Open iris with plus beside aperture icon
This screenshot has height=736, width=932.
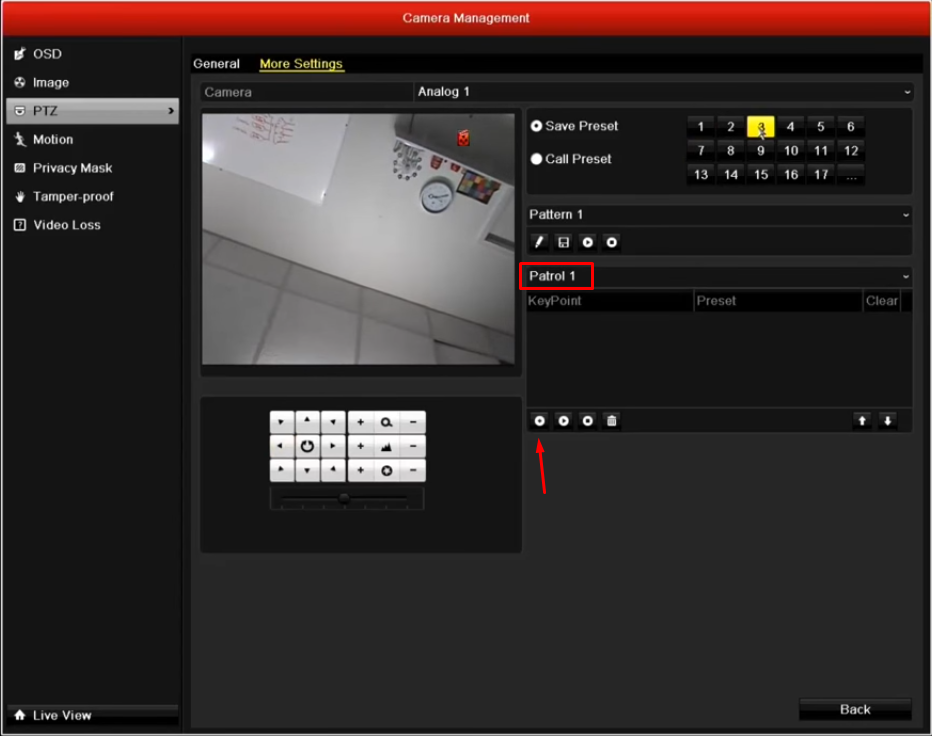point(360,470)
